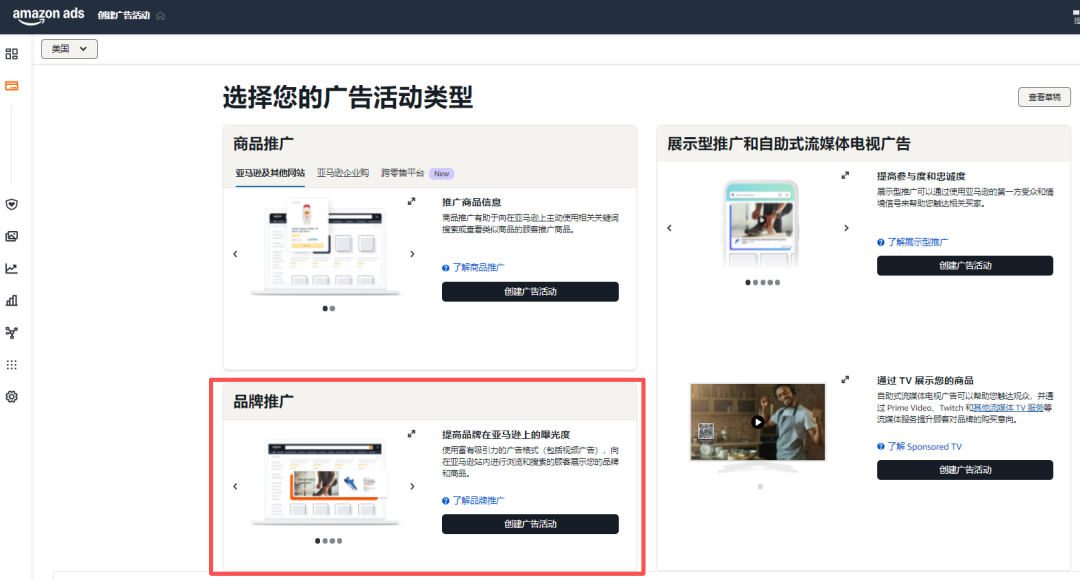The width and height of the screenshot is (1080, 580).
Task: Click the shield icon in the sidebar
Action: 11,204
